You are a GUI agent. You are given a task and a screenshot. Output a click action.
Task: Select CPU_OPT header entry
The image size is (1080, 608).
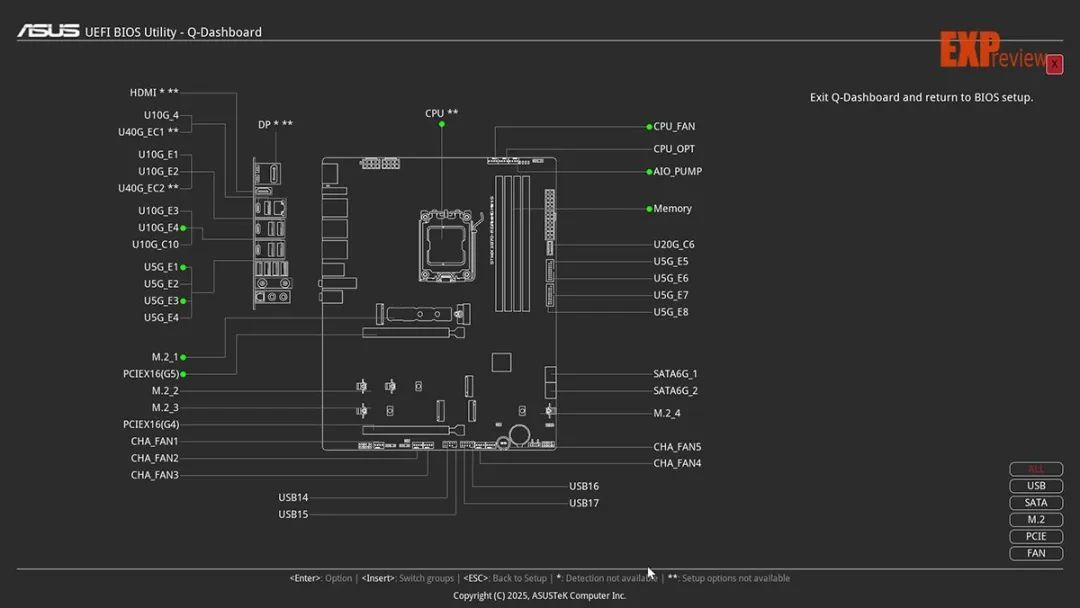tap(674, 149)
